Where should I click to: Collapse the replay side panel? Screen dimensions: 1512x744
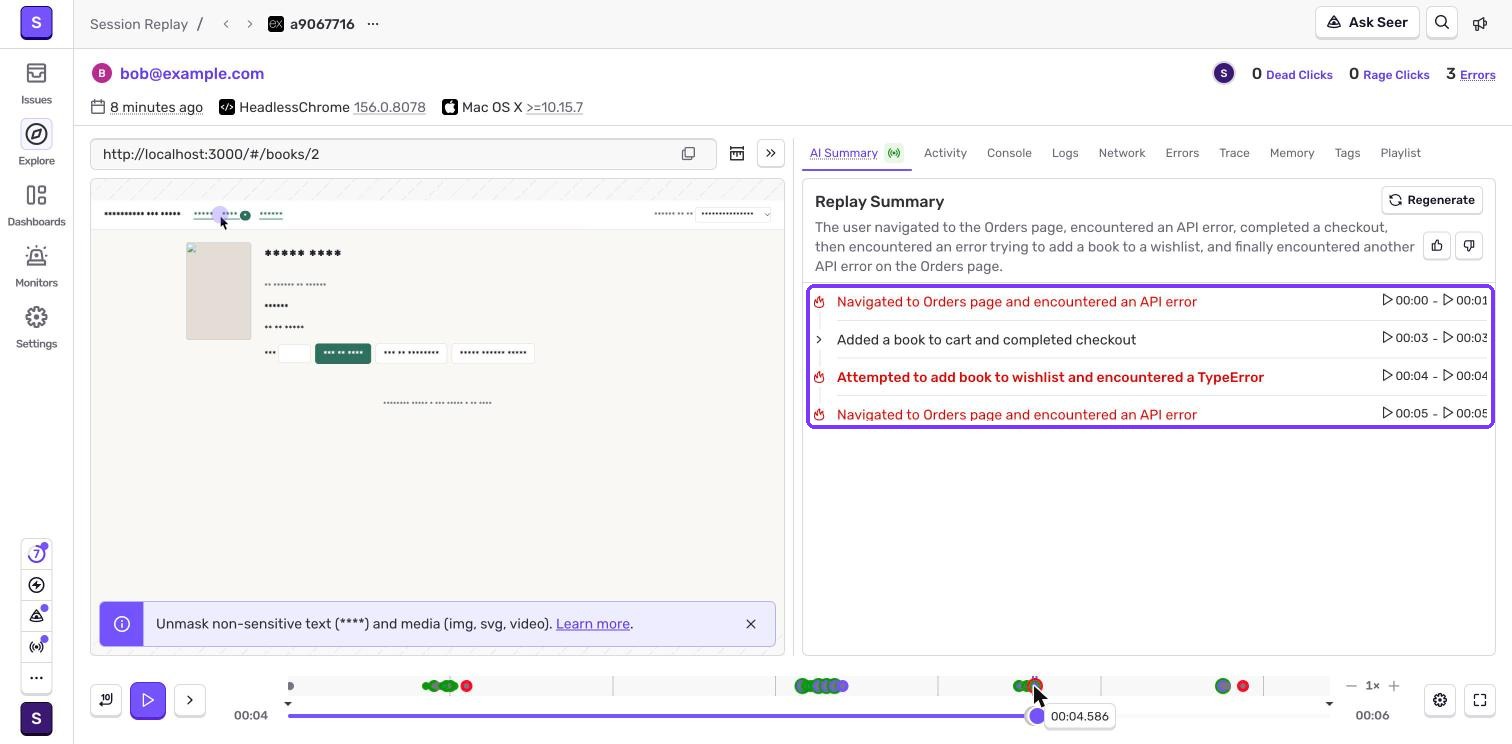tap(771, 154)
